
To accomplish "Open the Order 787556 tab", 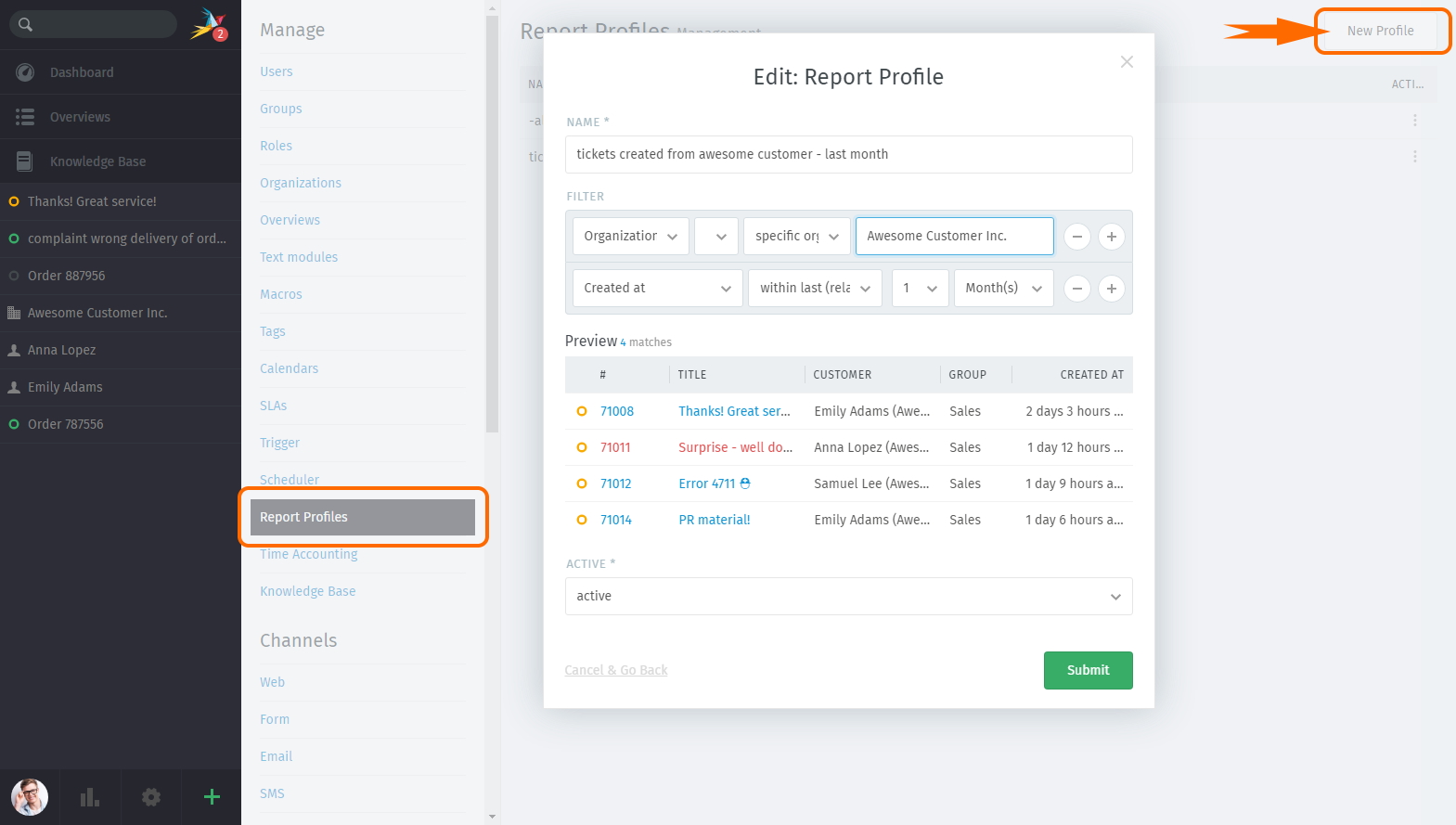I will pyautogui.click(x=121, y=424).
